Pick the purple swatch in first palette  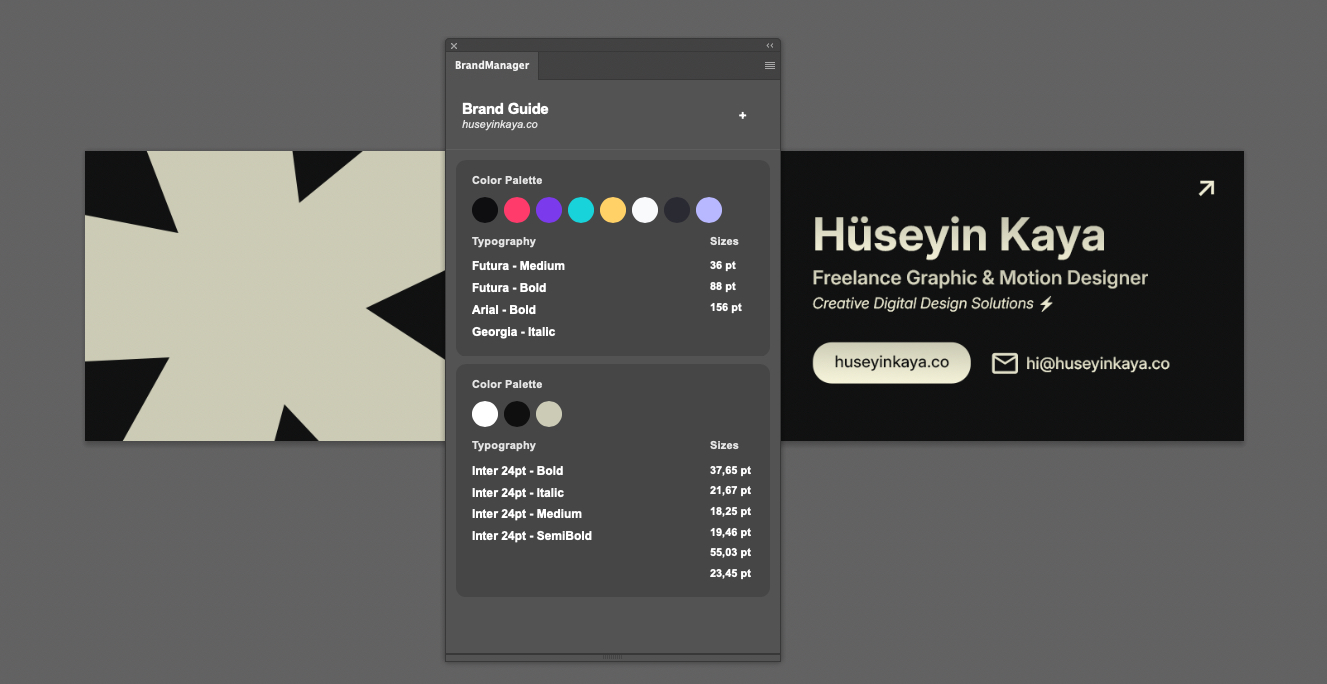click(x=549, y=210)
